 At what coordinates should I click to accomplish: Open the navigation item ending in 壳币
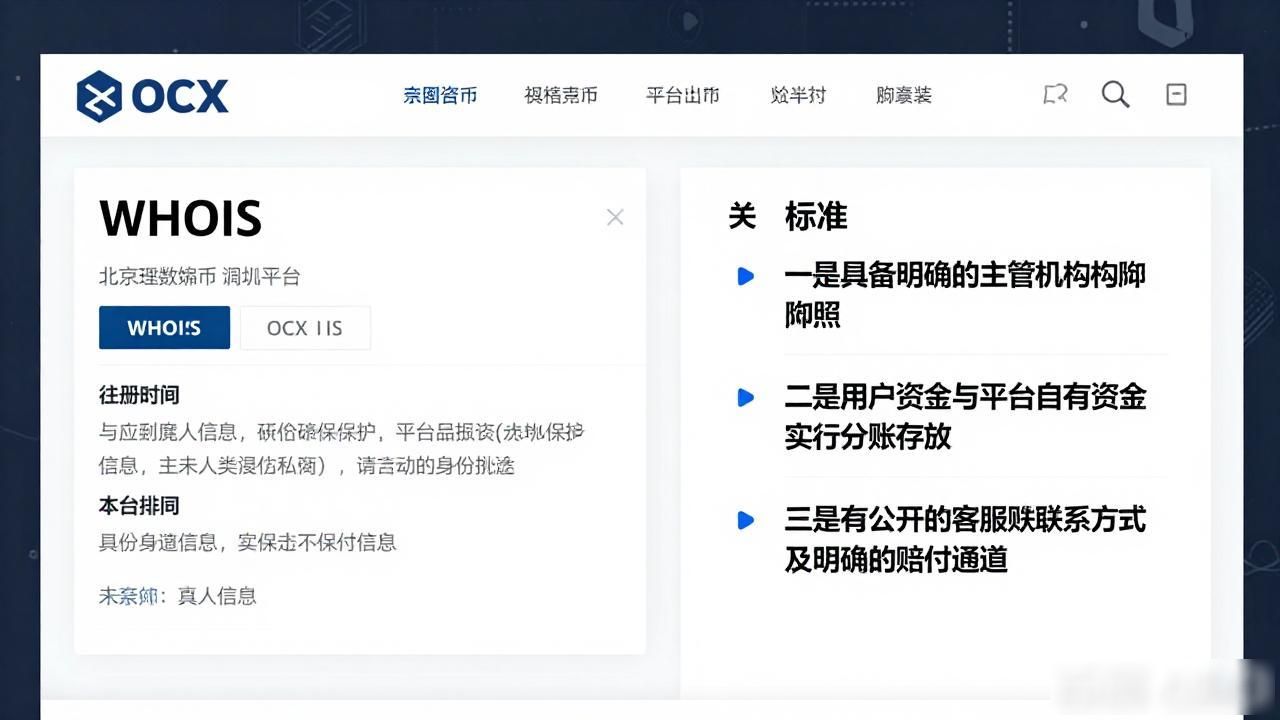tap(561, 95)
